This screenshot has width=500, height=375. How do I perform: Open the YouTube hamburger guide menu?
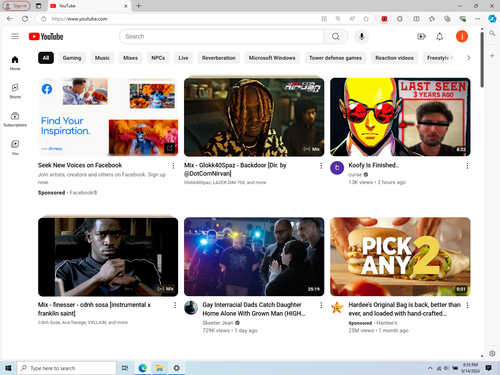point(15,36)
